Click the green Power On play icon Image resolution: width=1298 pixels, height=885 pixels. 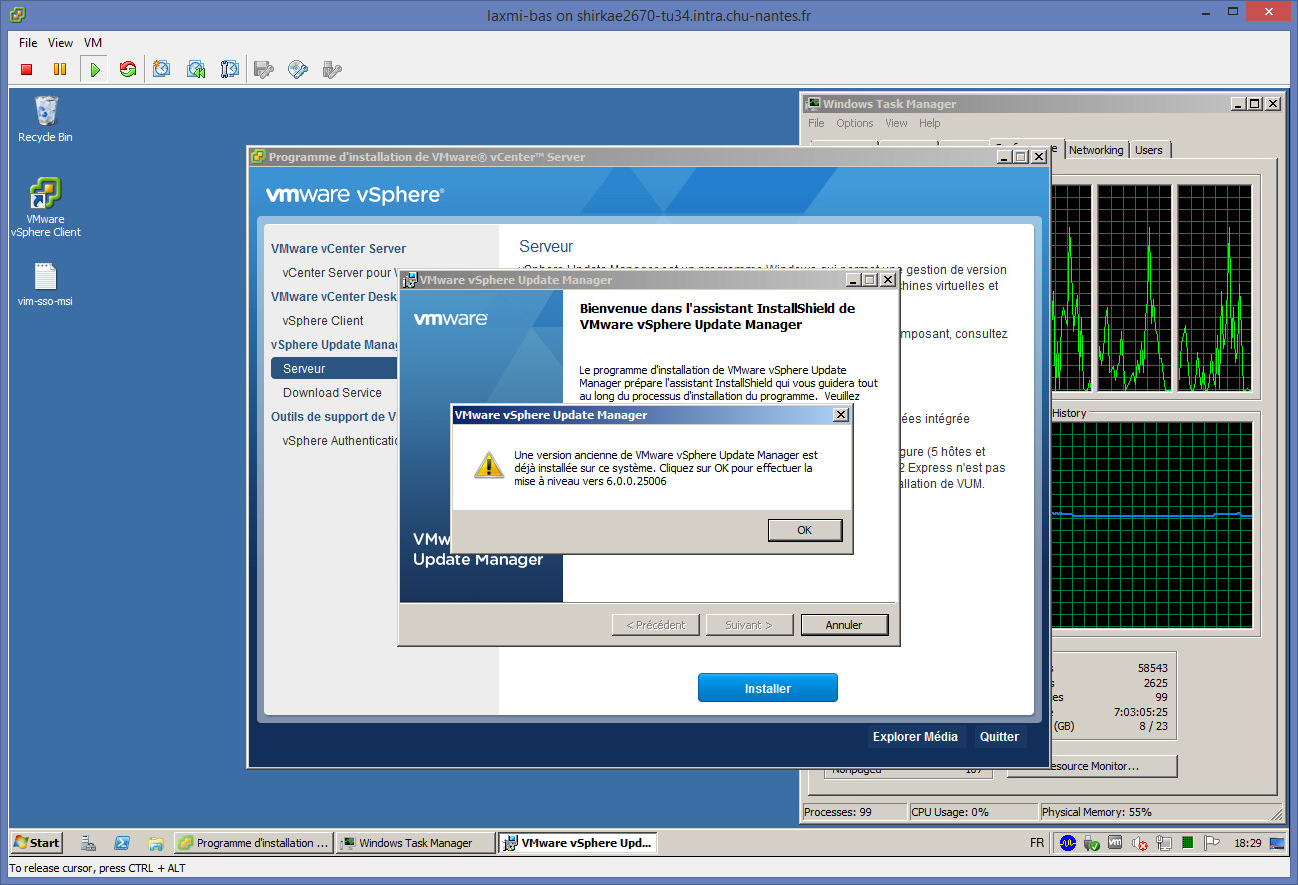tap(94, 69)
